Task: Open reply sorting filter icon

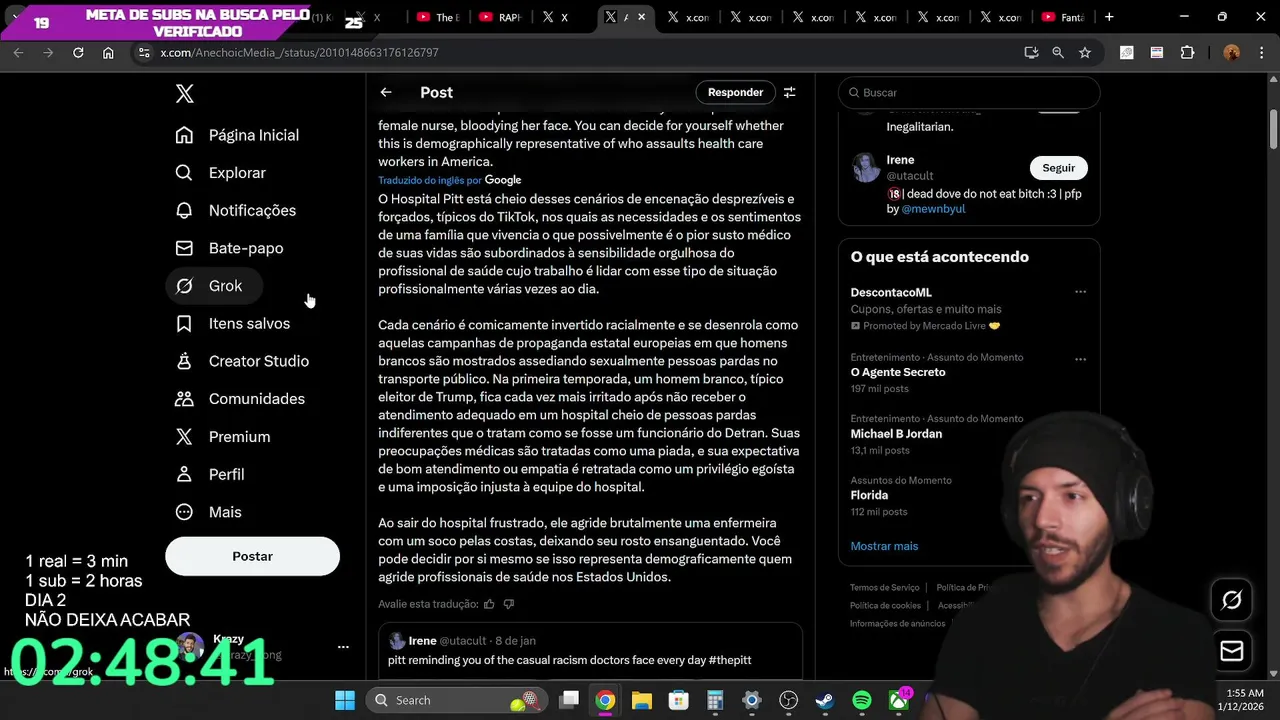Action: point(789,92)
